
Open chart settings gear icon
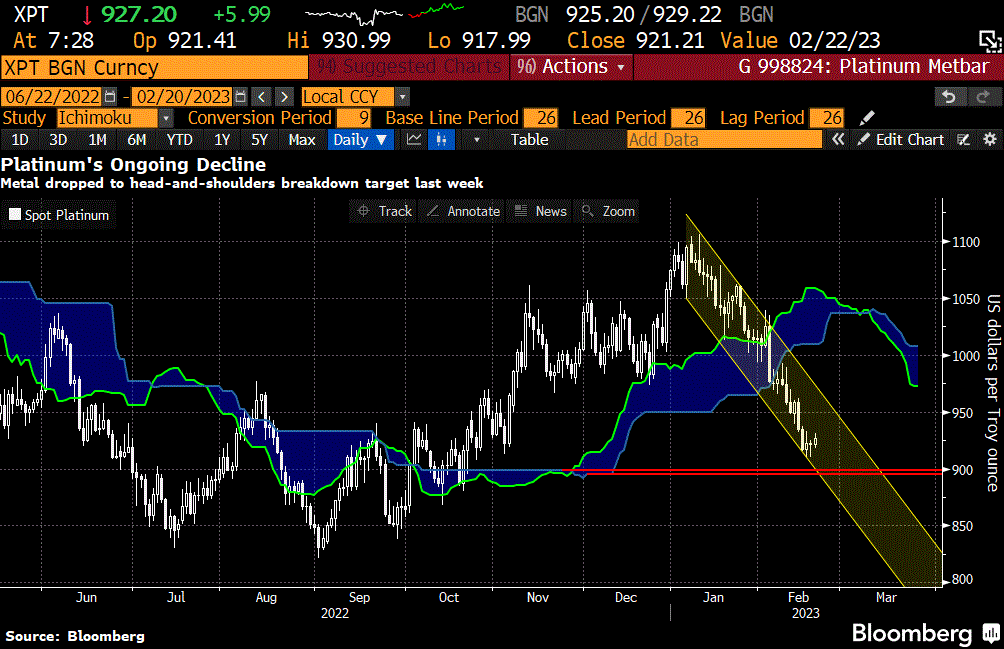(x=990, y=140)
